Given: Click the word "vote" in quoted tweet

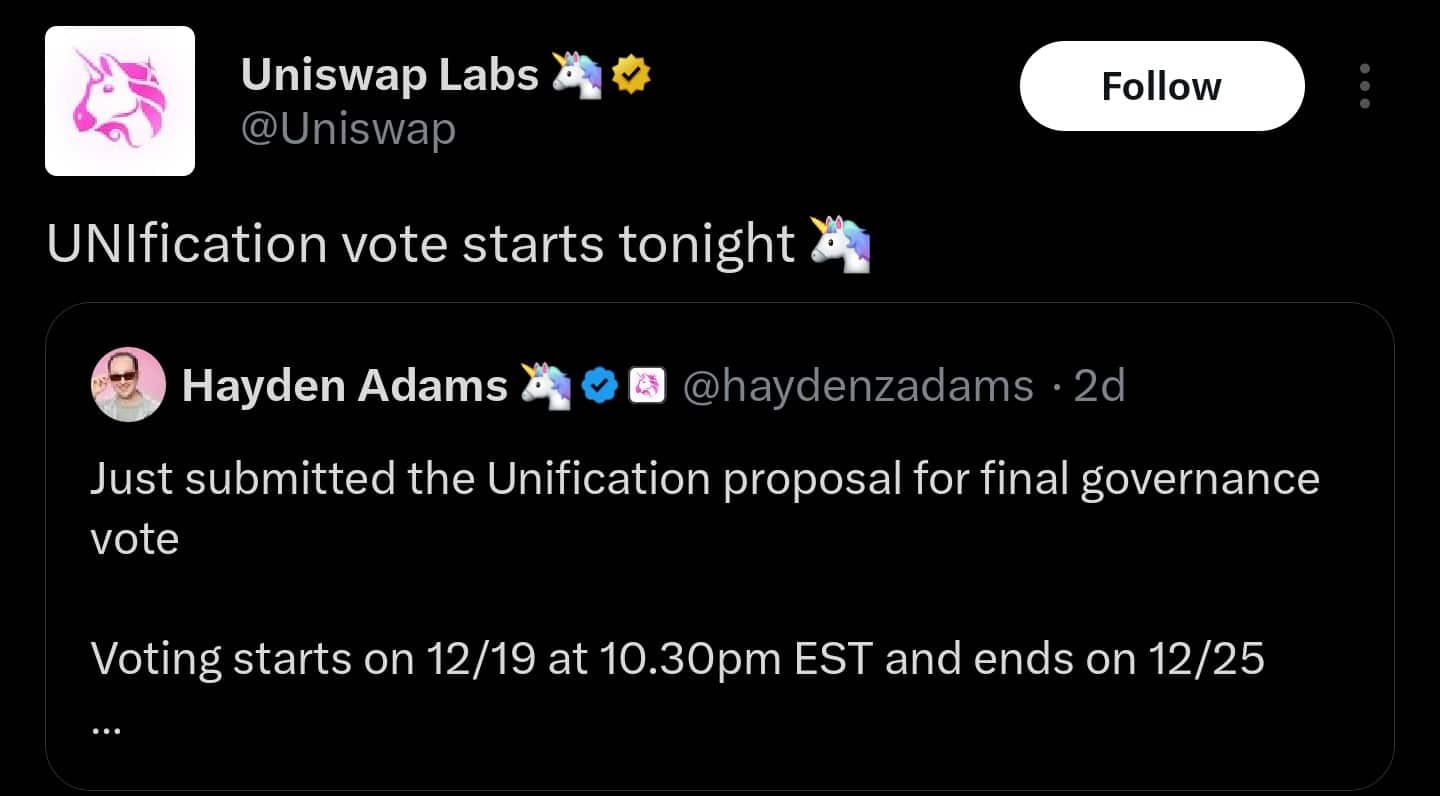Looking at the screenshot, I should pyautogui.click(x=134, y=539).
